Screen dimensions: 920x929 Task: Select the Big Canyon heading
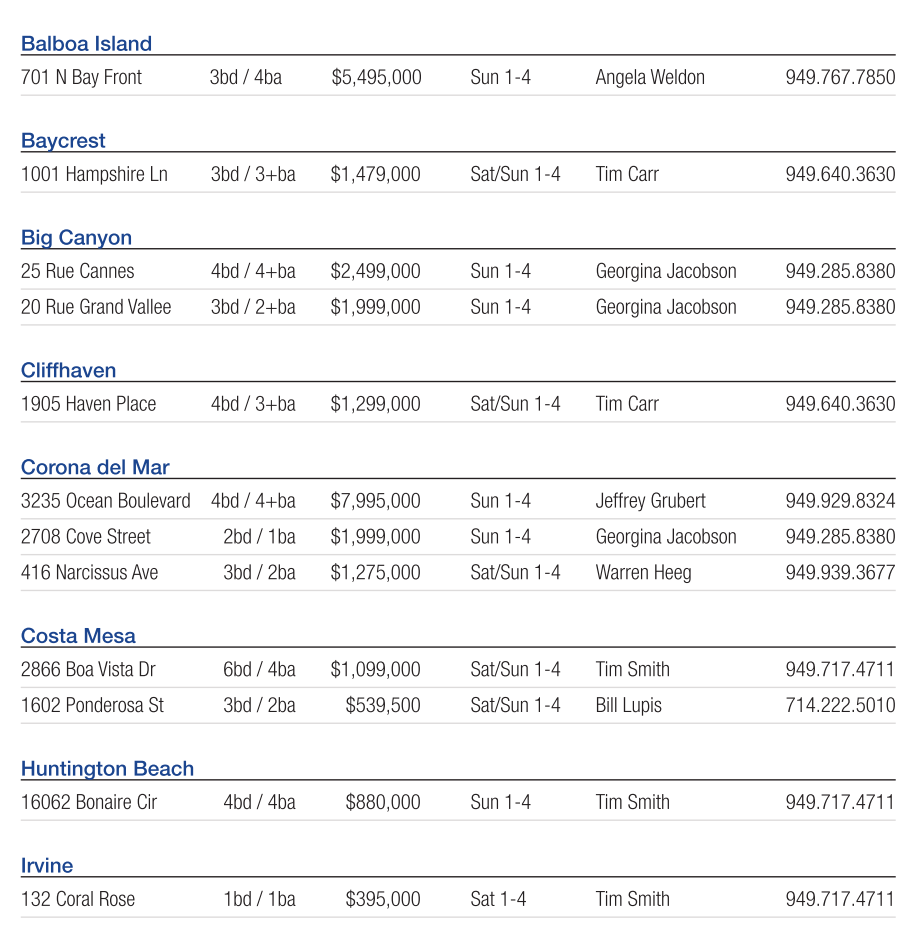pos(76,238)
